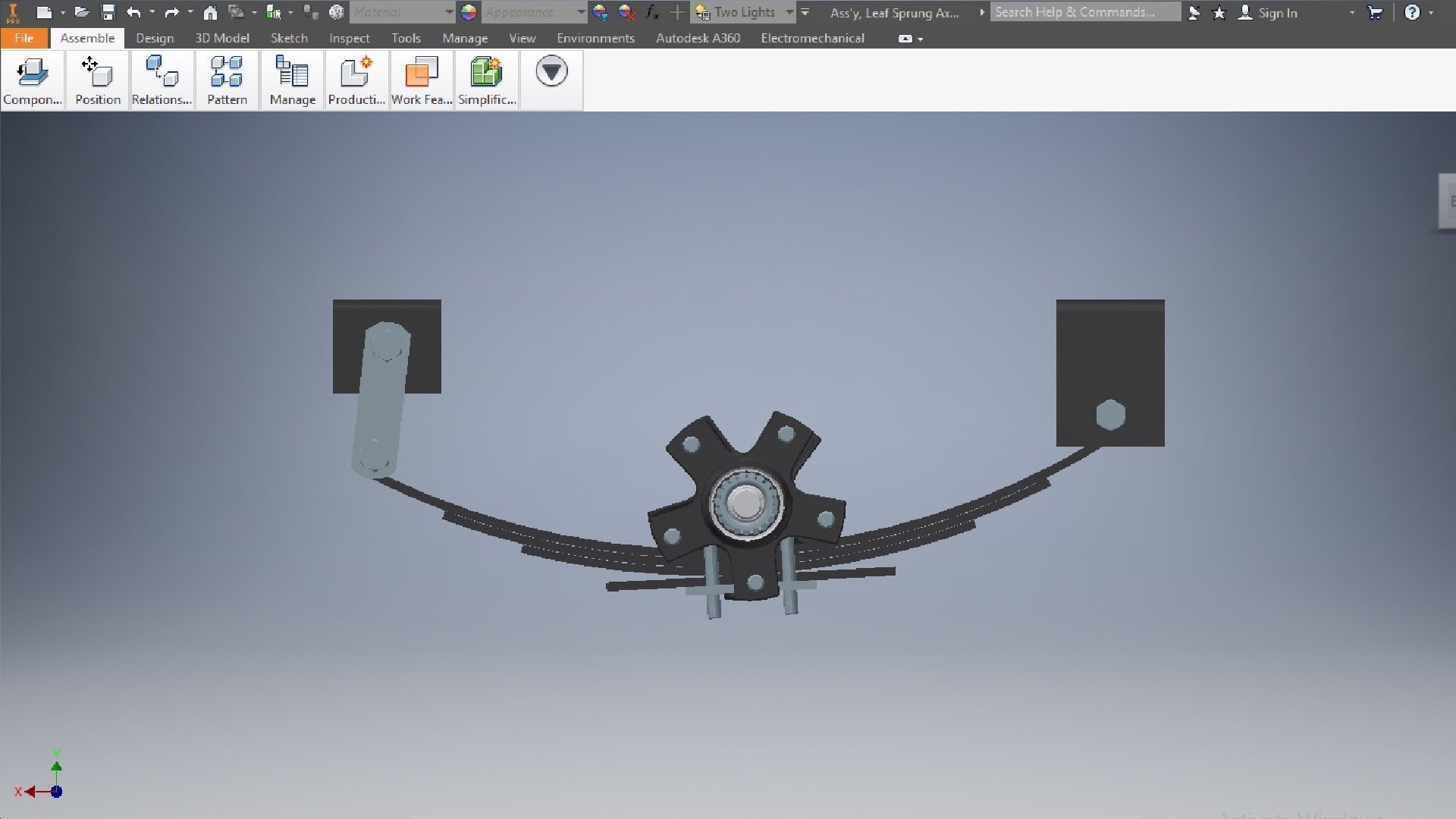1456x819 pixels.
Task: Click the satellite communication center icon
Action: click(x=1194, y=12)
